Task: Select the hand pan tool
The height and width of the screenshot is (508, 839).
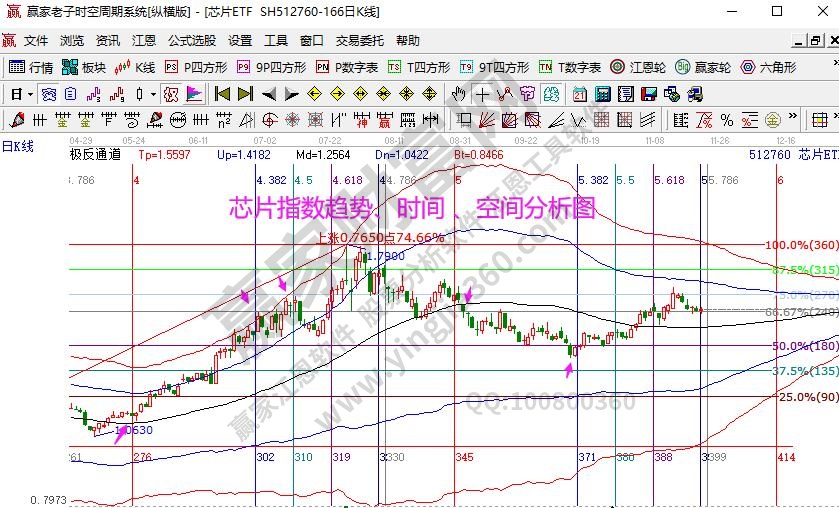Action: point(458,94)
